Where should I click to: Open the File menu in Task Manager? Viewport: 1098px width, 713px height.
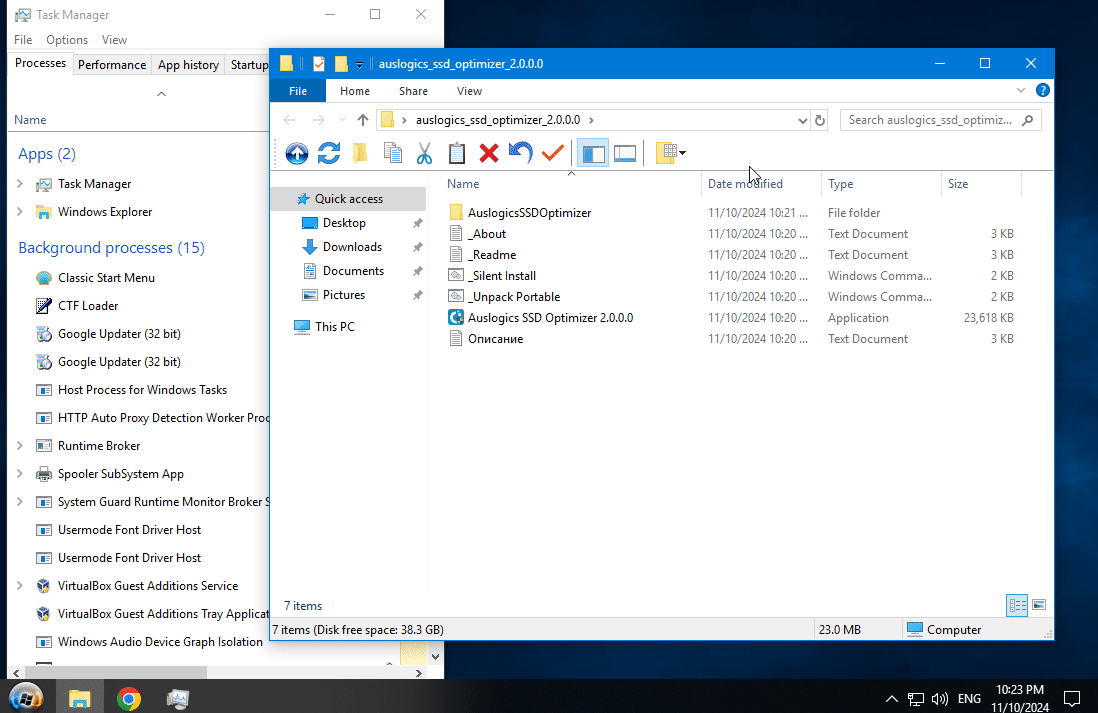[23, 40]
